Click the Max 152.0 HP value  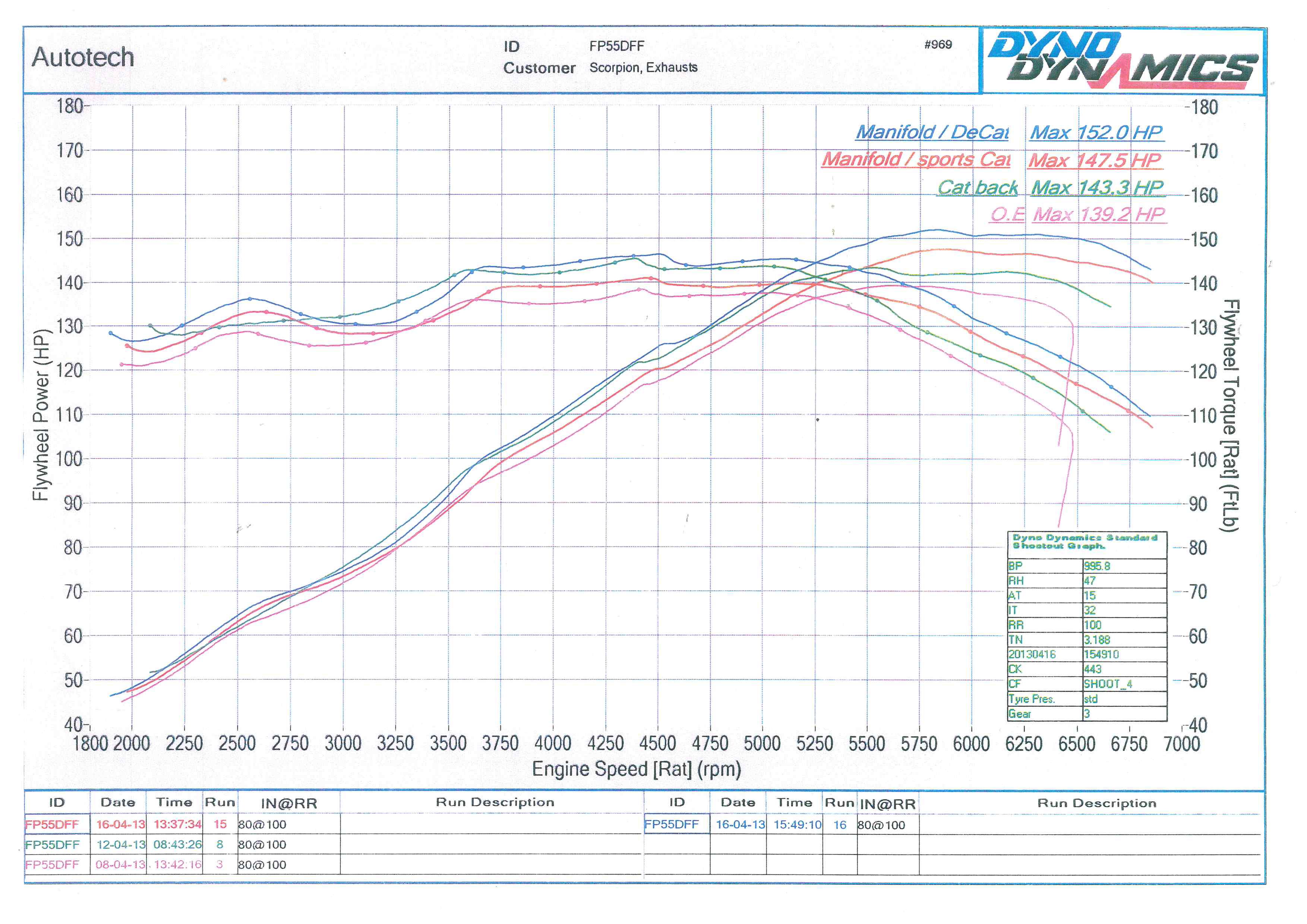click(x=1096, y=133)
